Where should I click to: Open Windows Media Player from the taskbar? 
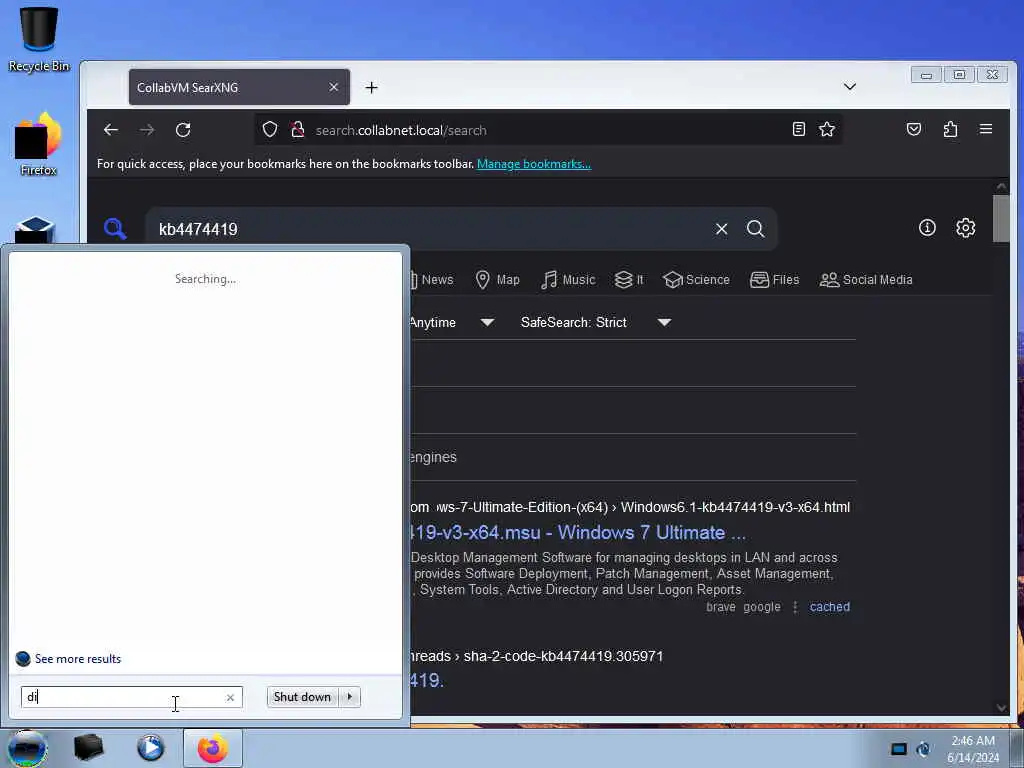[x=150, y=748]
